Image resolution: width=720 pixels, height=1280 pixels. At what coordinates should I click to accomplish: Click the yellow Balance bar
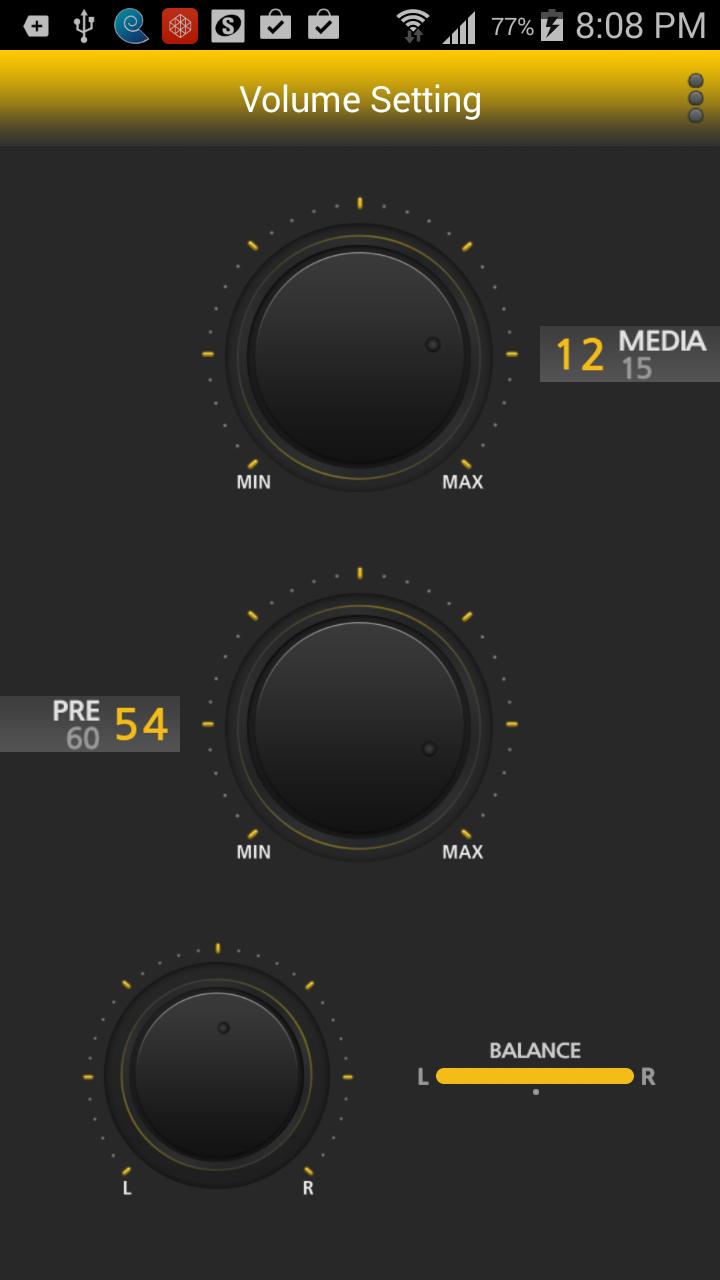point(535,1076)
